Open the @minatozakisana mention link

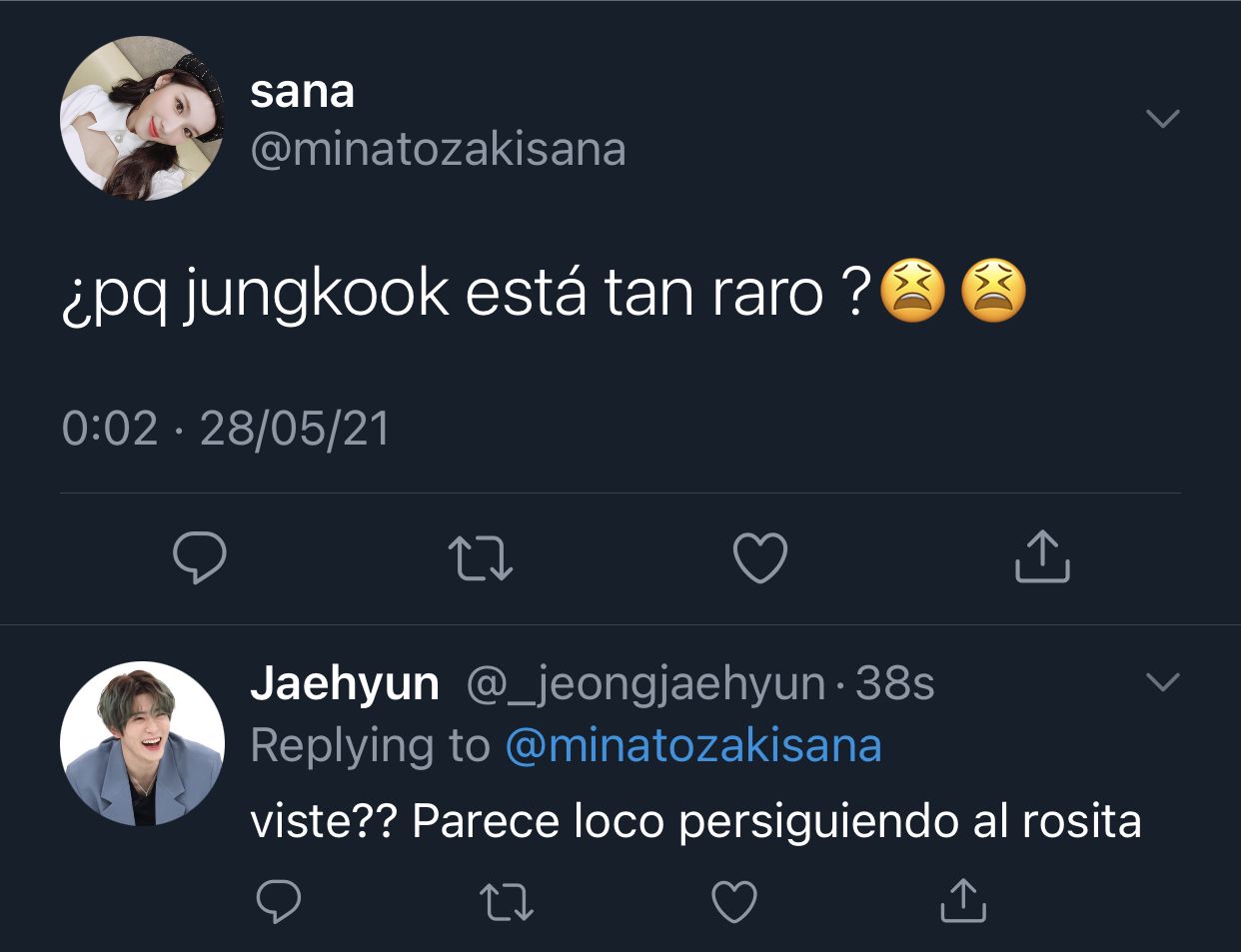(693, 745)
